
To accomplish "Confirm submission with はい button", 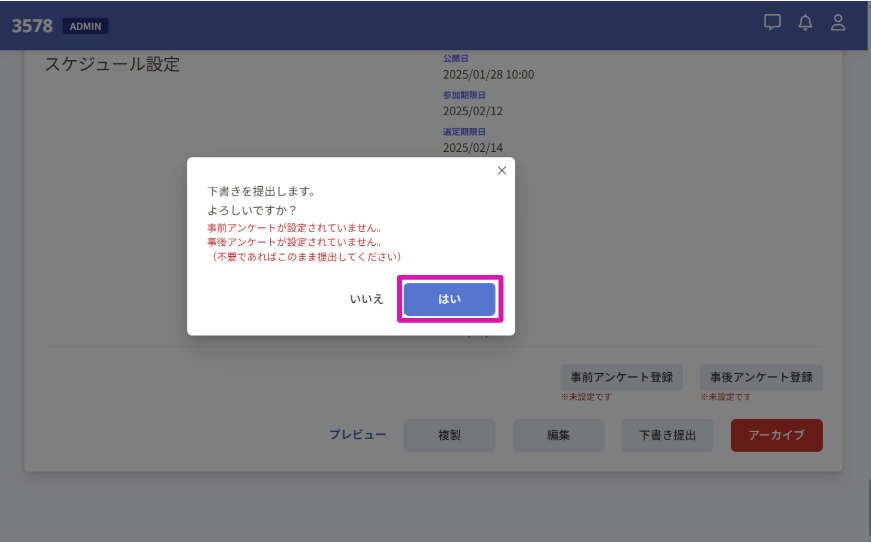I will [450, 299].
